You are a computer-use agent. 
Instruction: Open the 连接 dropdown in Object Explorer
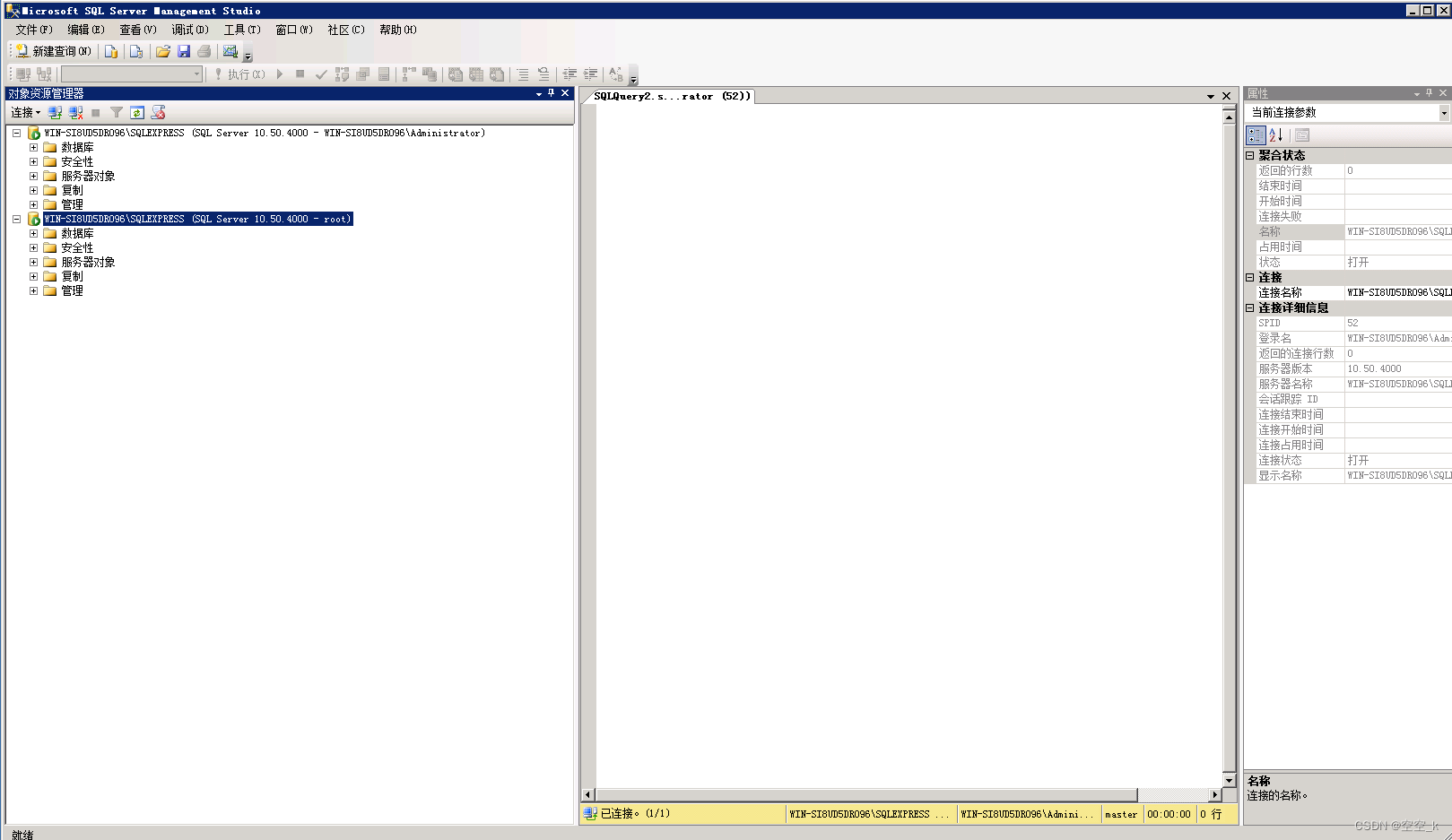tap(24, 112)
